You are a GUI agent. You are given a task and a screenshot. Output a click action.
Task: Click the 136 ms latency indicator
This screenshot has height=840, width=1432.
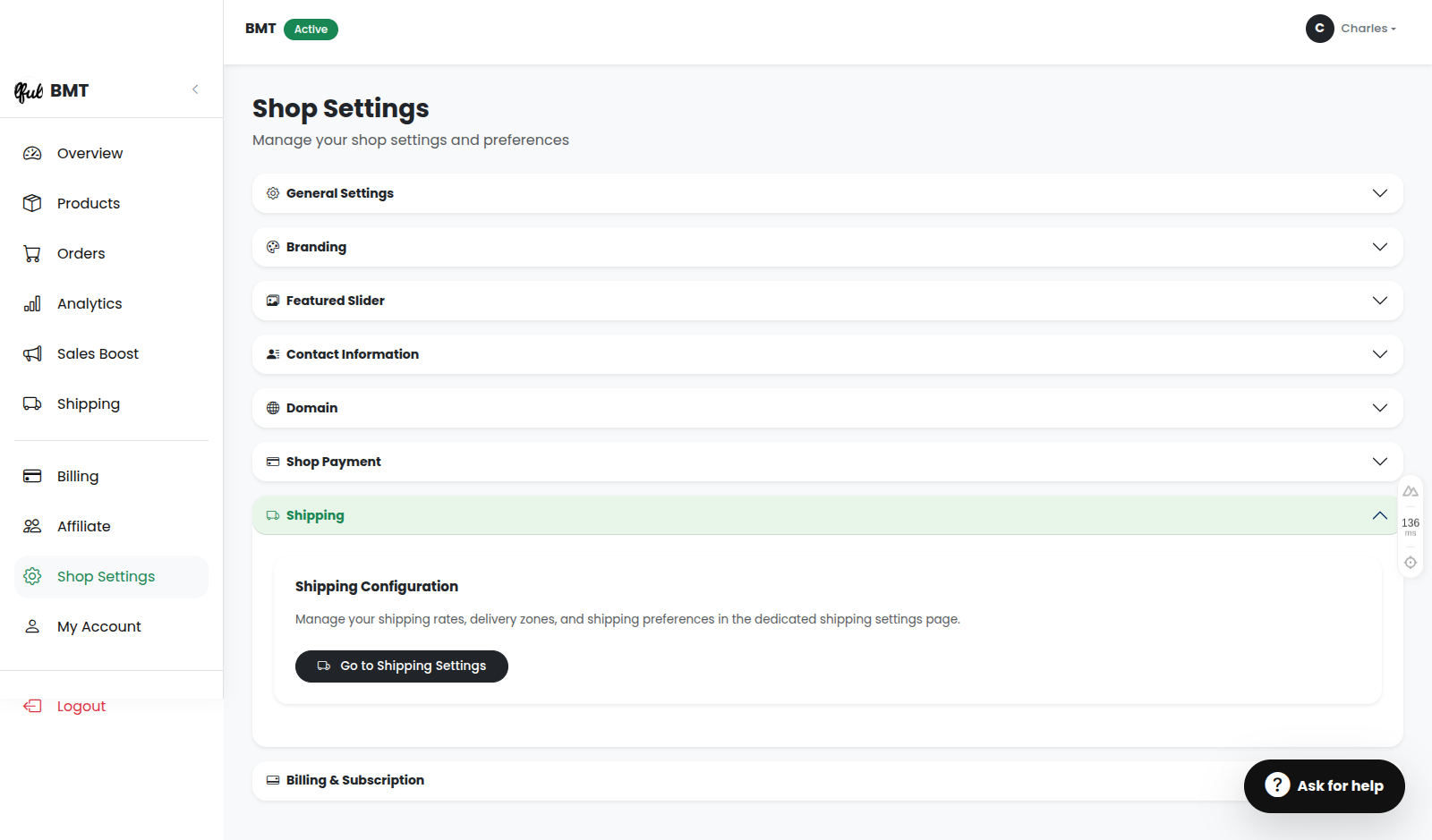(1411, 526)
